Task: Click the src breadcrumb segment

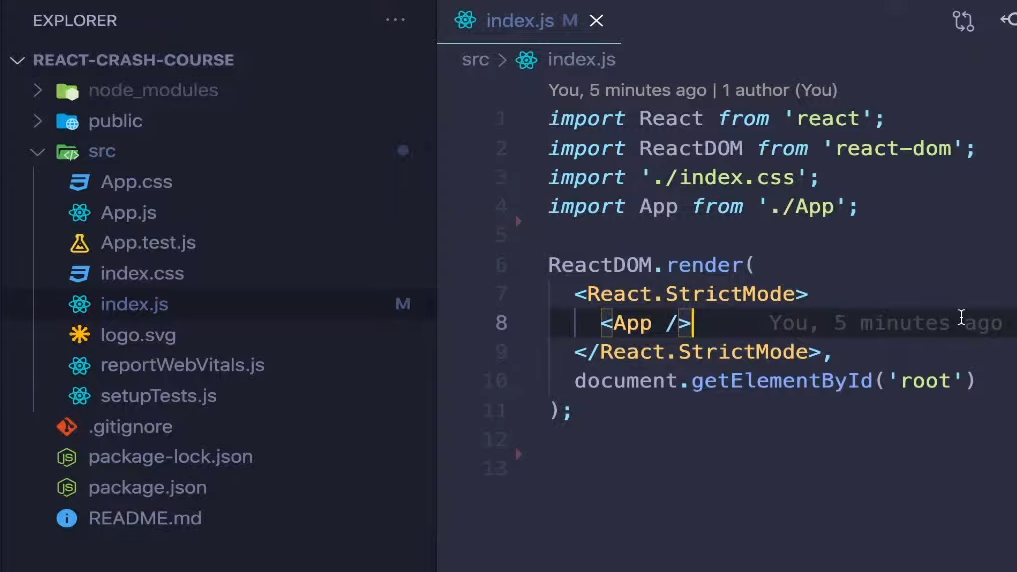Action: click(x=475, y=60)
